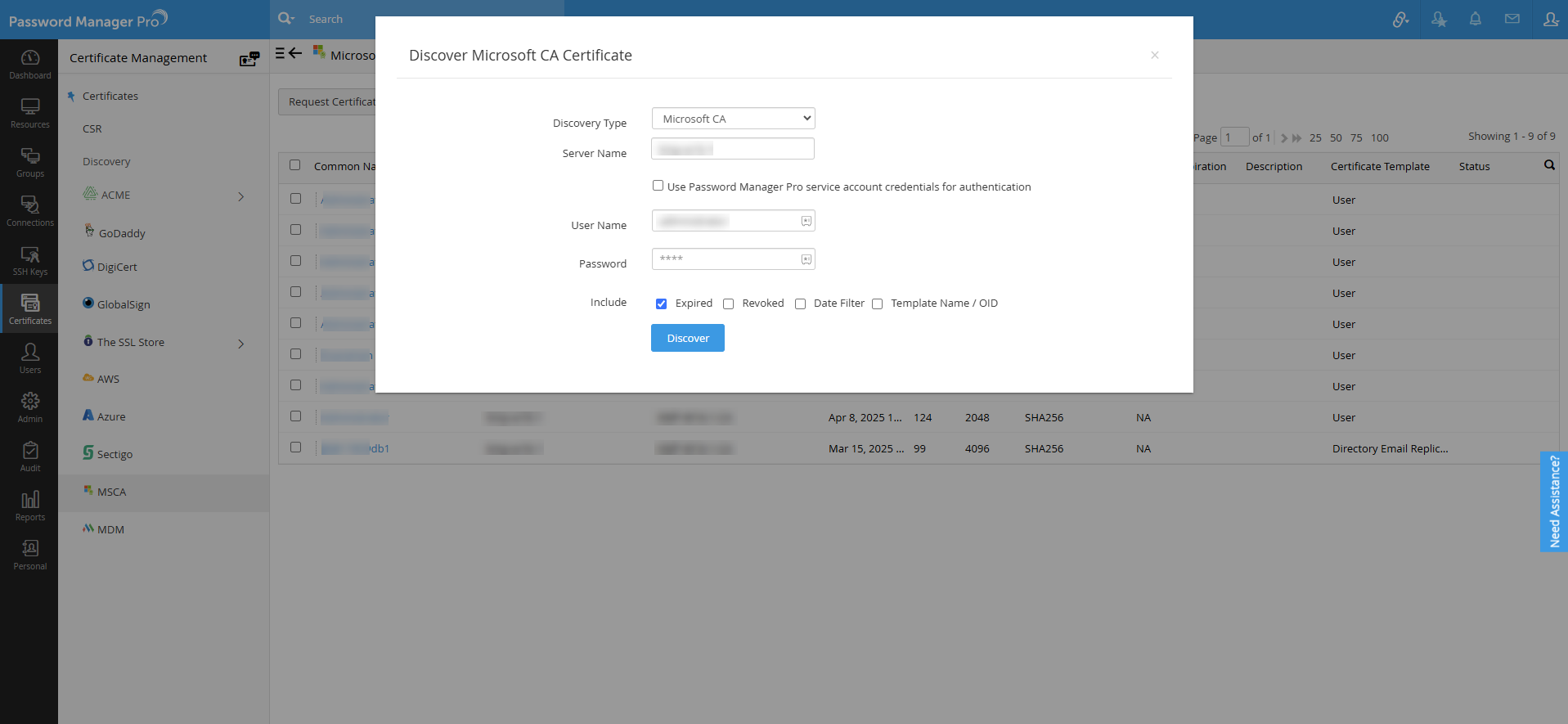Uncheck the Expired checkbox
This screenshot has width=1568, height=724.
[661, 304]
